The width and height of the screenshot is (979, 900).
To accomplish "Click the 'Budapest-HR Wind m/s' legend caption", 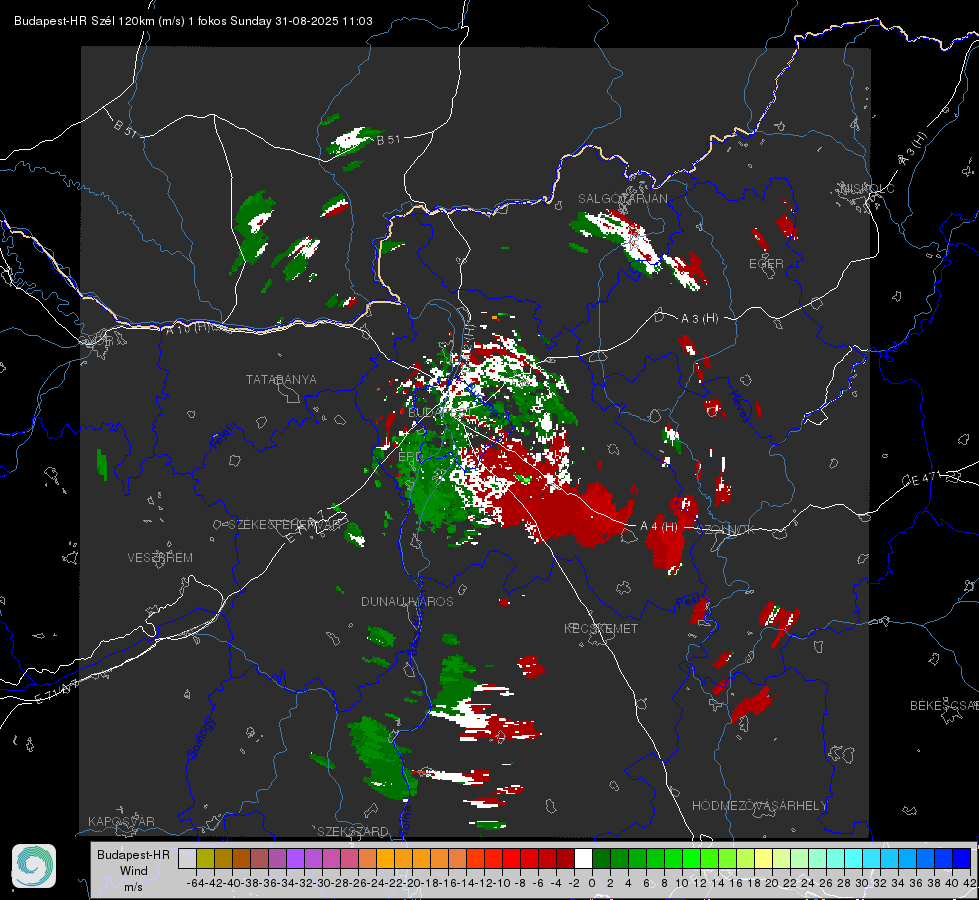I will click(134, 871).
